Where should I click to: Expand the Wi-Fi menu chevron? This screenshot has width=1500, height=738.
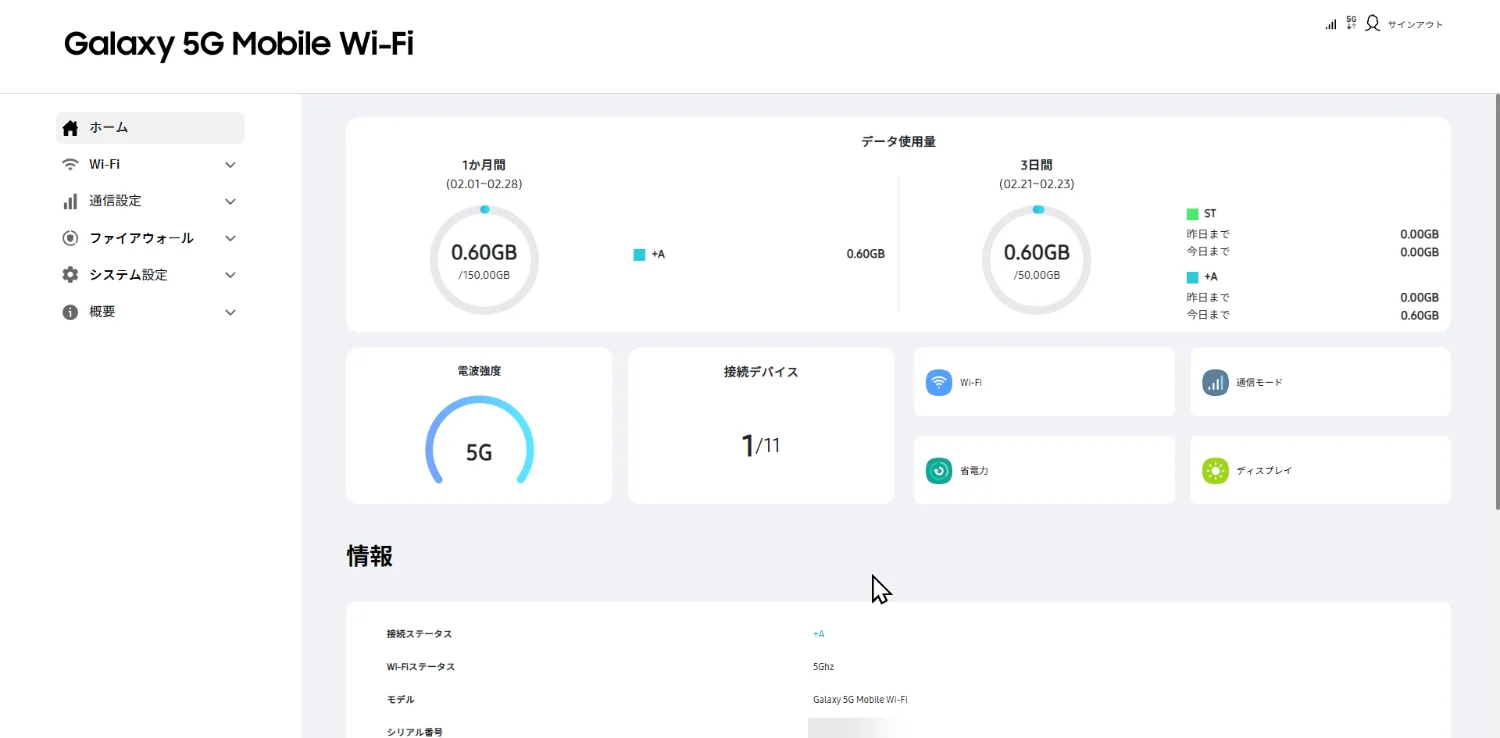coord(230,165)
